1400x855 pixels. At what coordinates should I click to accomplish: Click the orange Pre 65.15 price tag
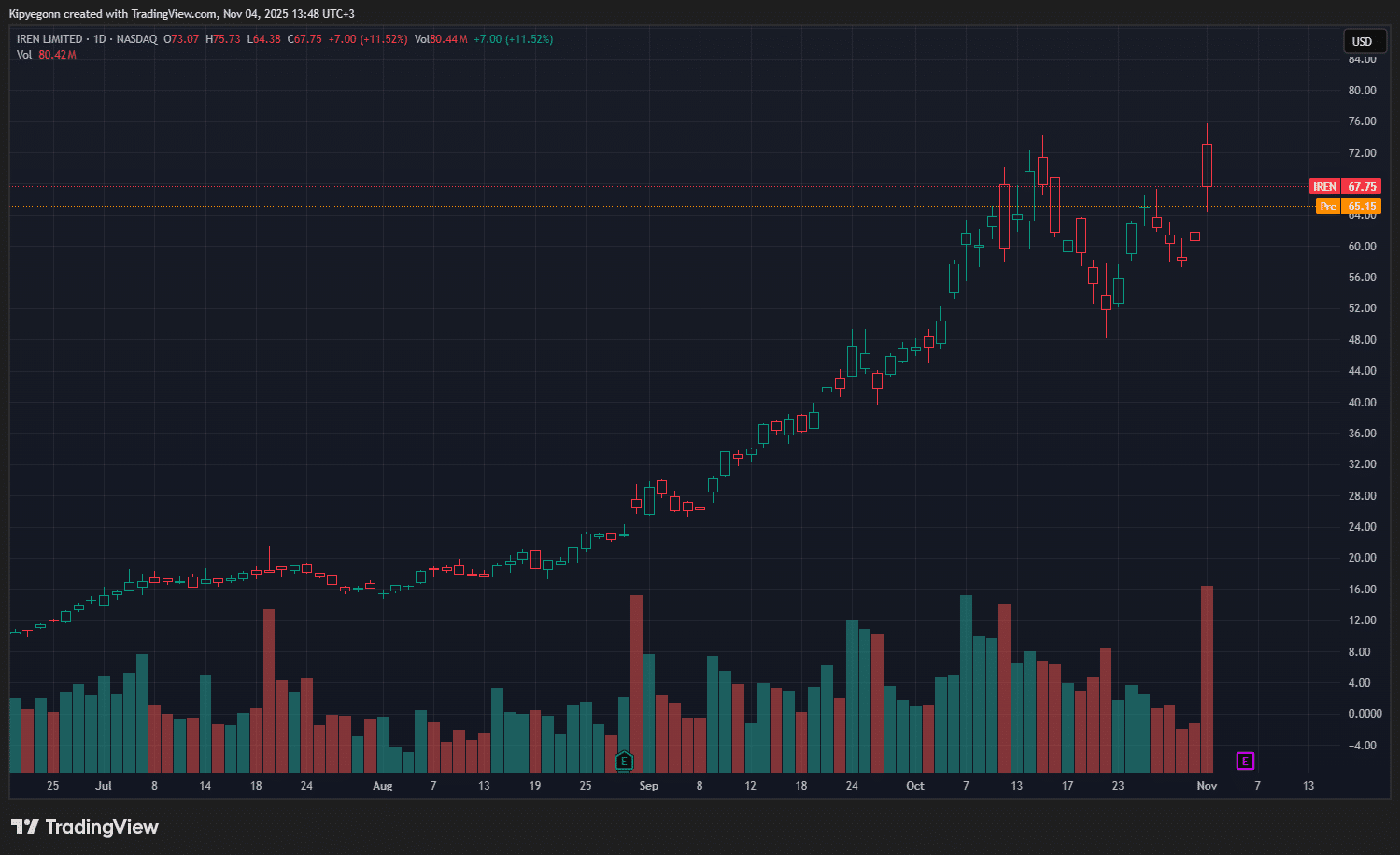coord(1348,207)
